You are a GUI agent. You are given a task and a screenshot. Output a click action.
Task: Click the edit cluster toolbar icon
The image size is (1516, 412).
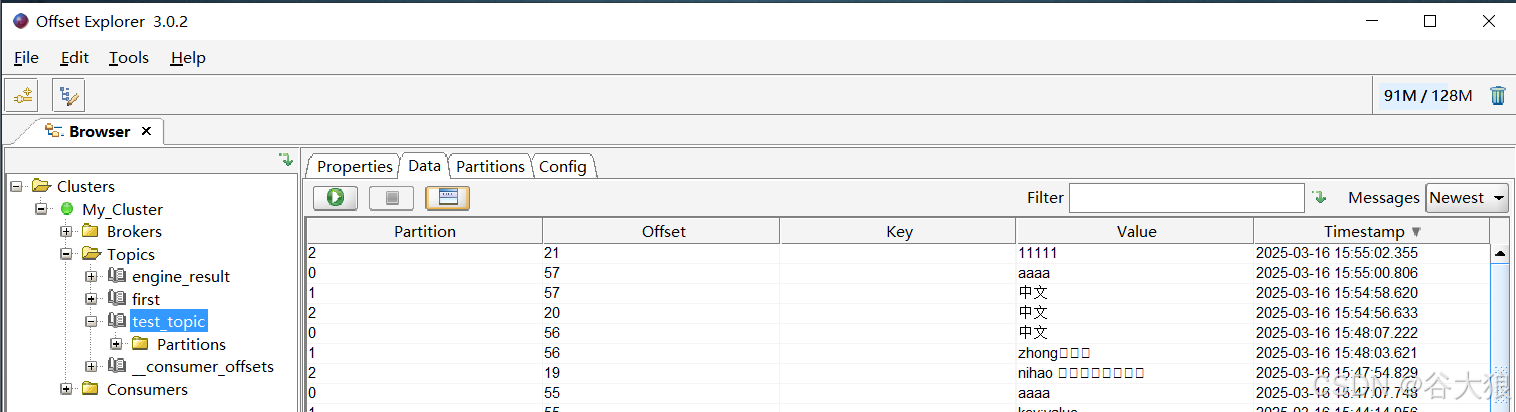tap(69, 96)
